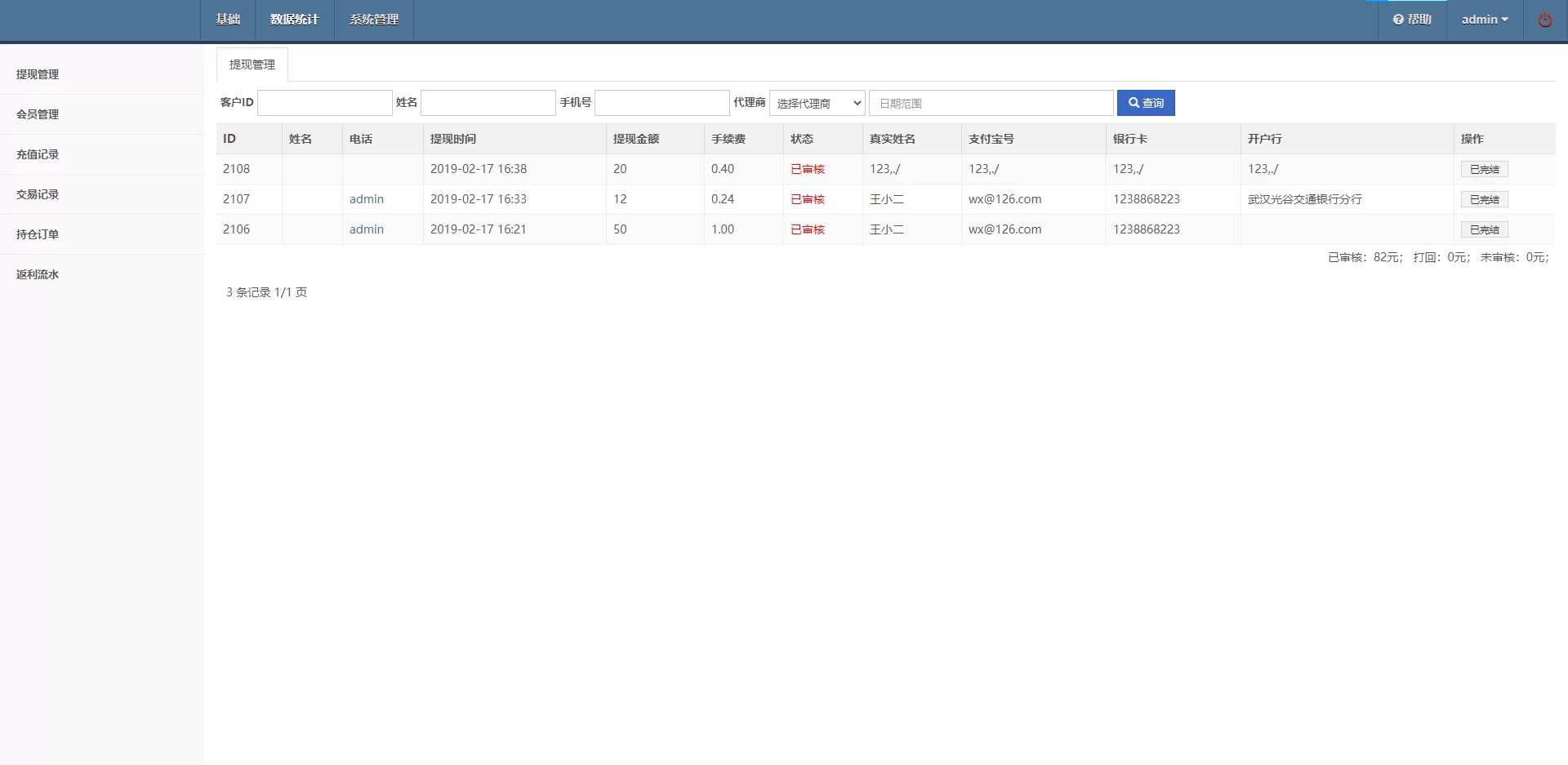The width and height of the screenshot is (1568, 765).
Task: Open 交易记录 in the sidebar
Action: click(x=38, y=194)
